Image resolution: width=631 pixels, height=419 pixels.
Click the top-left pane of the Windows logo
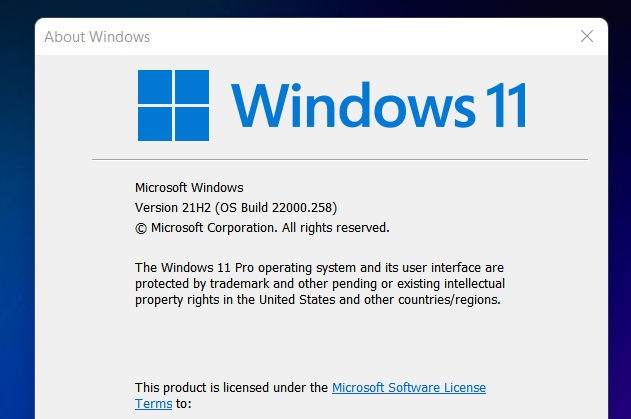tap(155, 87)
